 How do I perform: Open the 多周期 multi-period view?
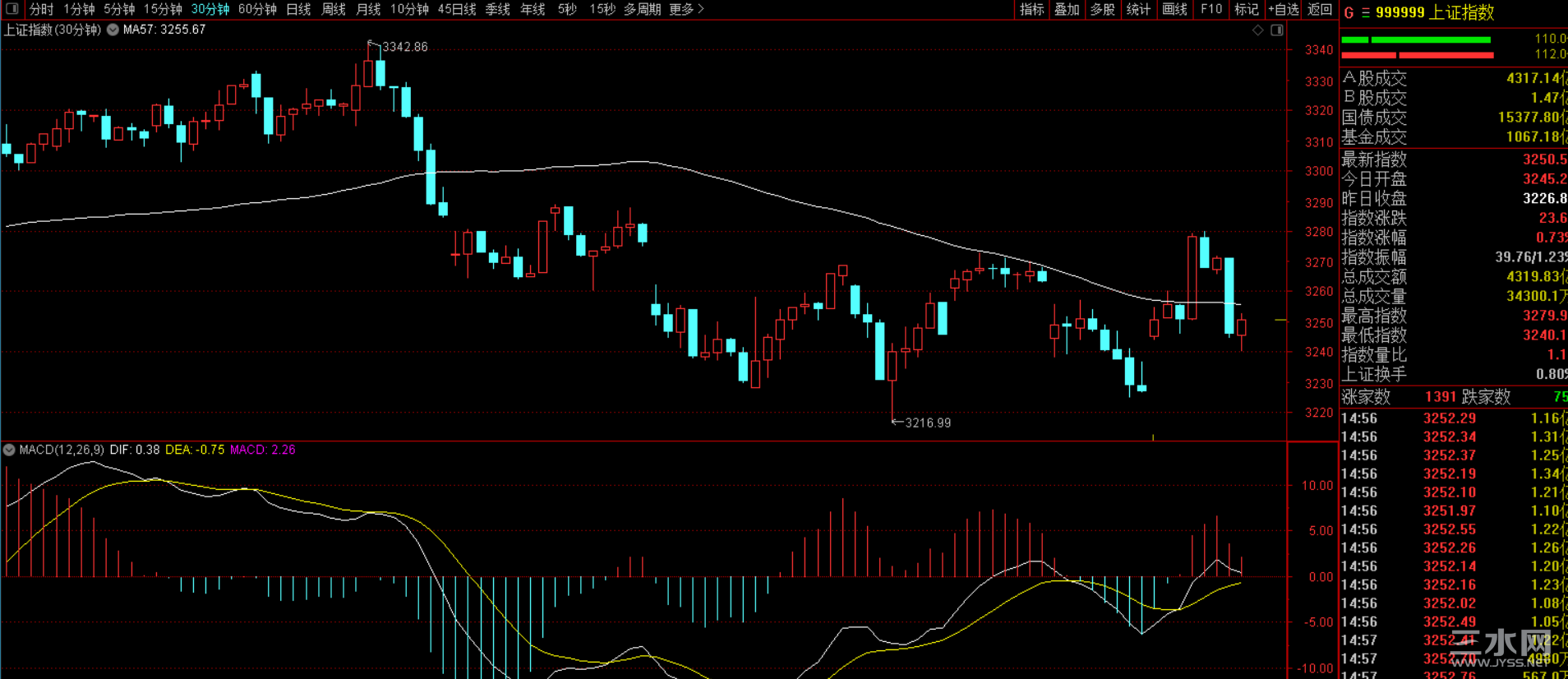pyautogui.click(x=643, y=9)
